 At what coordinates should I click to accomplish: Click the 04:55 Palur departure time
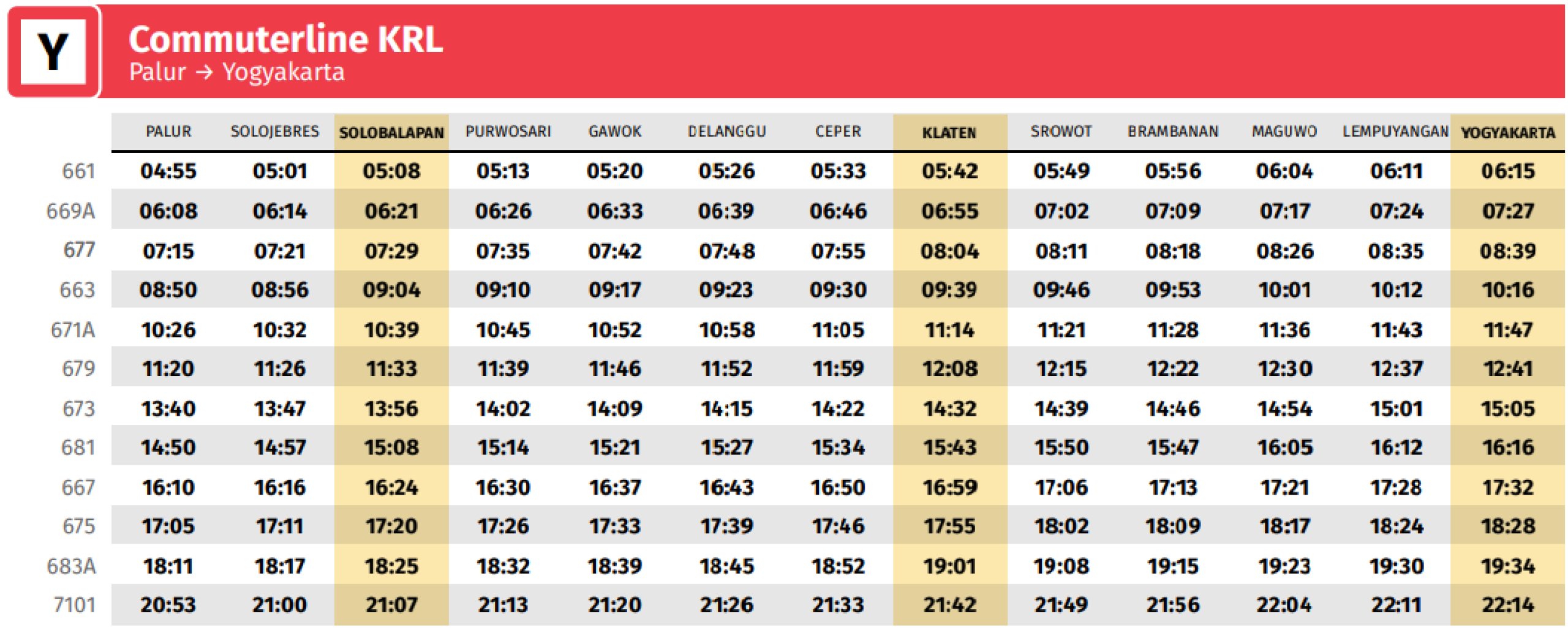pos(168,171)
